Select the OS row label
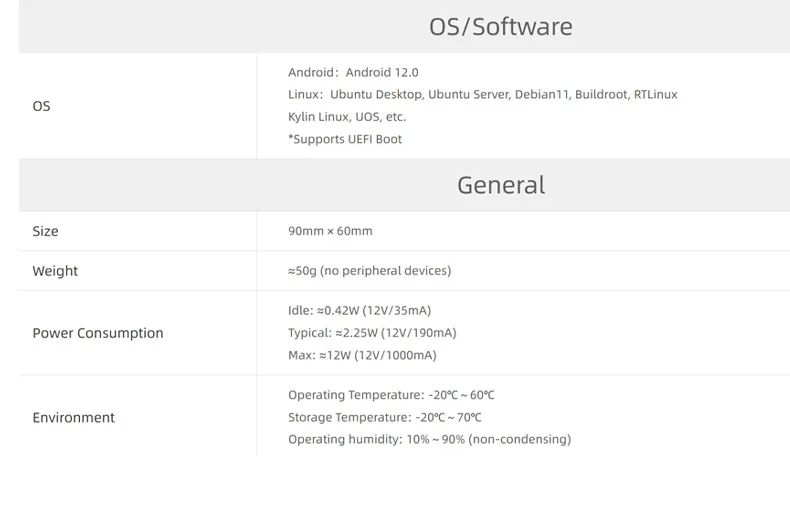 (x=41, y=106)
